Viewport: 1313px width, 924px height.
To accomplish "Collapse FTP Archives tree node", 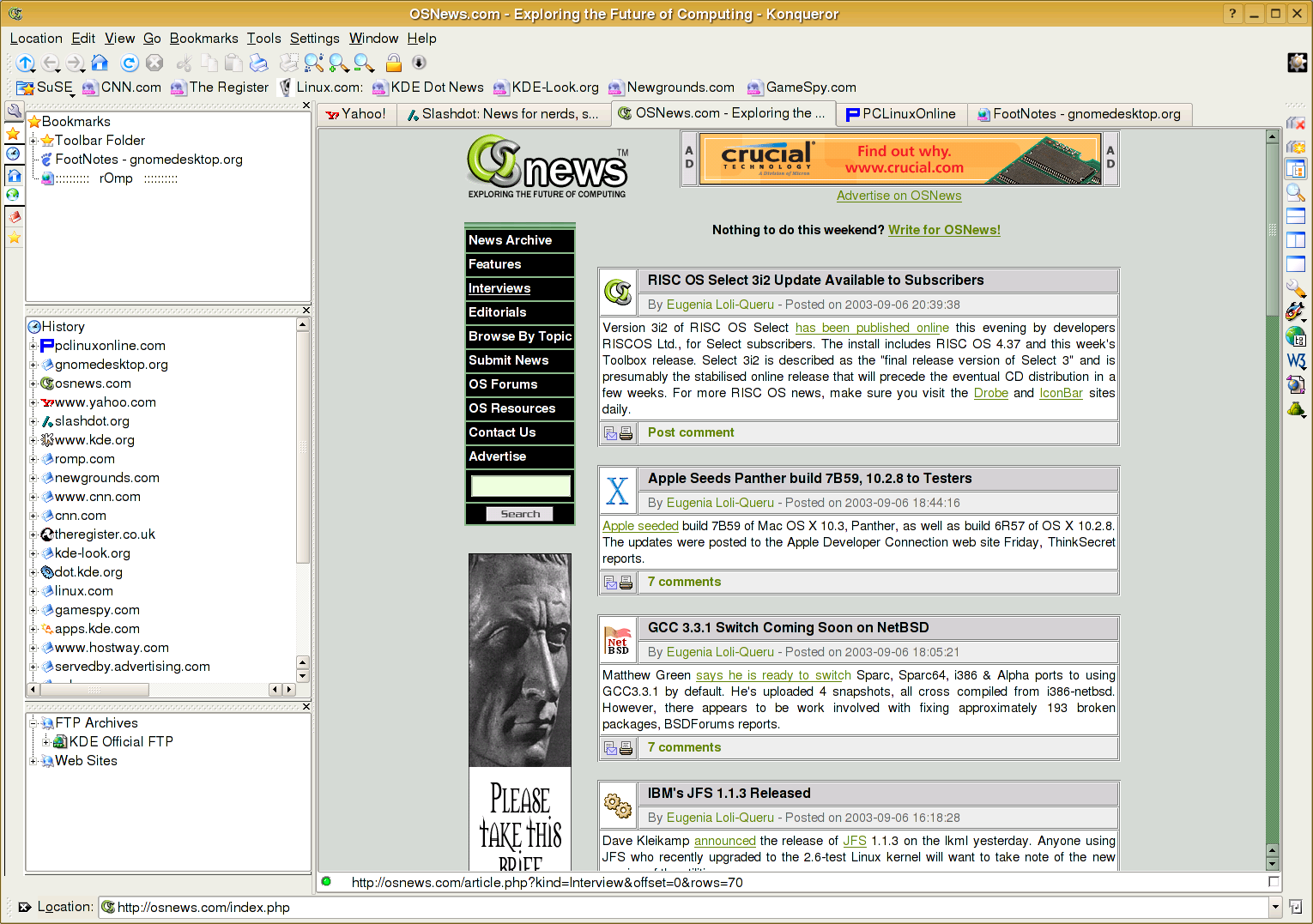I will (x=34, y=723).
